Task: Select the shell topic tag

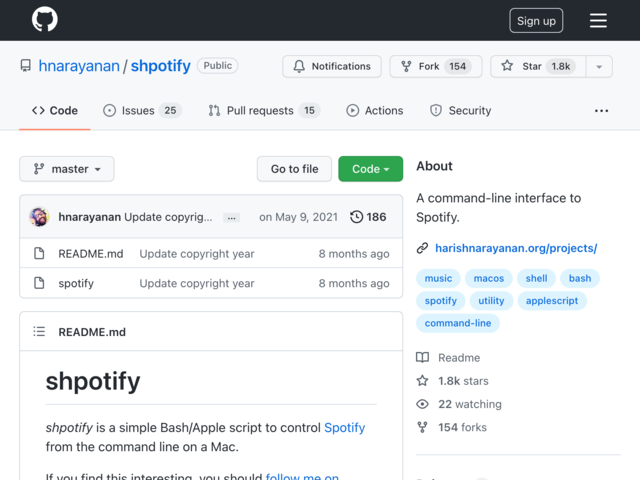Action: point(536,278)
